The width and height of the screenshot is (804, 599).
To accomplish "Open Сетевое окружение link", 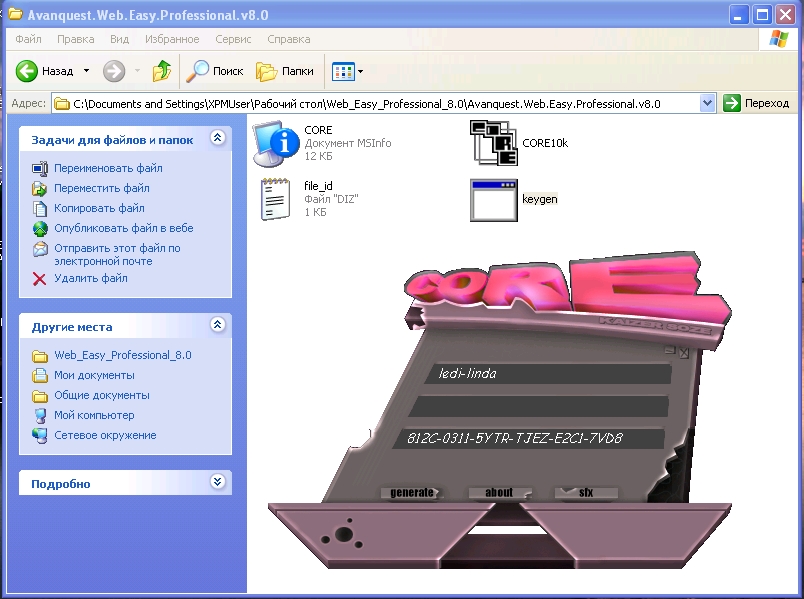I will click(105, 435).
